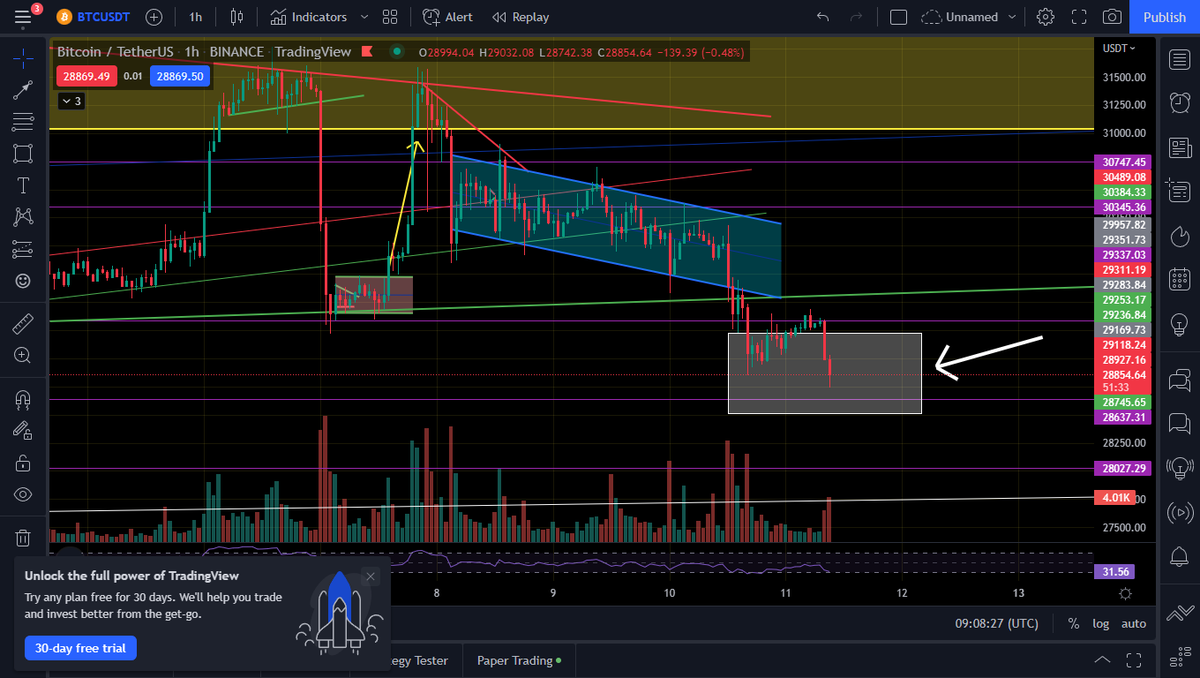Remove all drawings with the trash icon
The image size is (1200, 678).
pos(23,537)
